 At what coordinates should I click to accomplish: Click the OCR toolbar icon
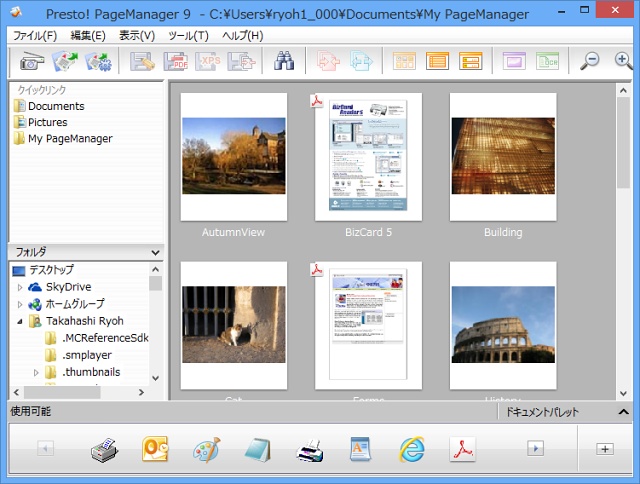[547, 61]
